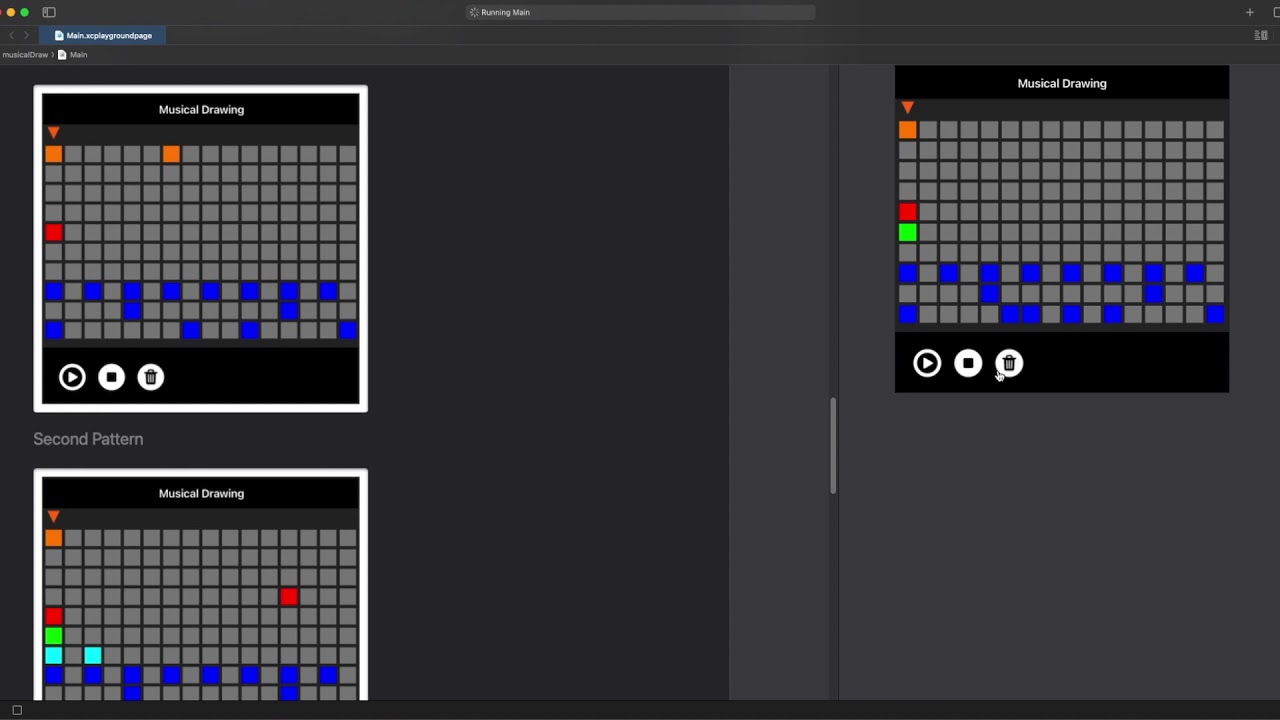Viewport: 1280px width, 720px height.
Task: Toggle the red cell in the live view grid
Action: coord(907,212)
